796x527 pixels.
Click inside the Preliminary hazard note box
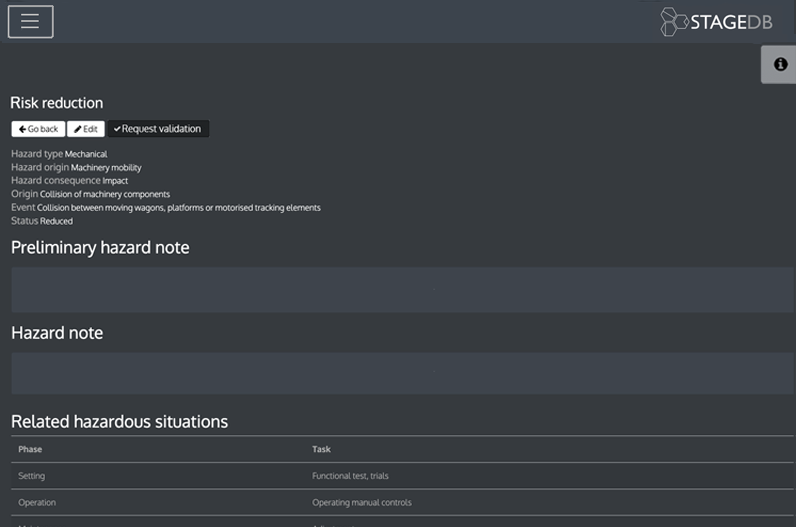(398, 289)
